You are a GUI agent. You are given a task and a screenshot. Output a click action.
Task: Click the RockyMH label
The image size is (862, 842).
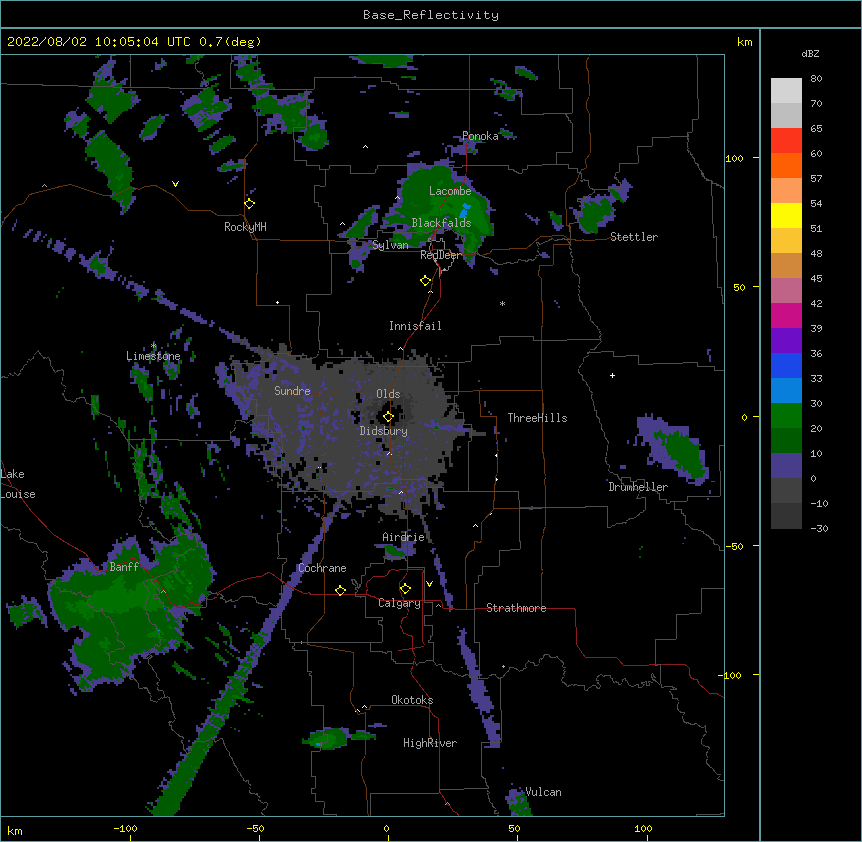(x=245, y=227)
